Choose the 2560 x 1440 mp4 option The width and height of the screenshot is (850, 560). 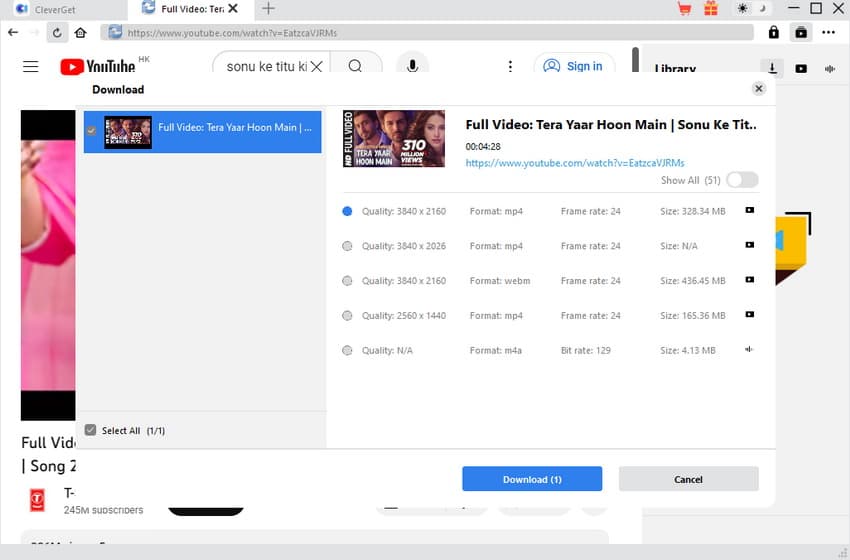(347, 316)
